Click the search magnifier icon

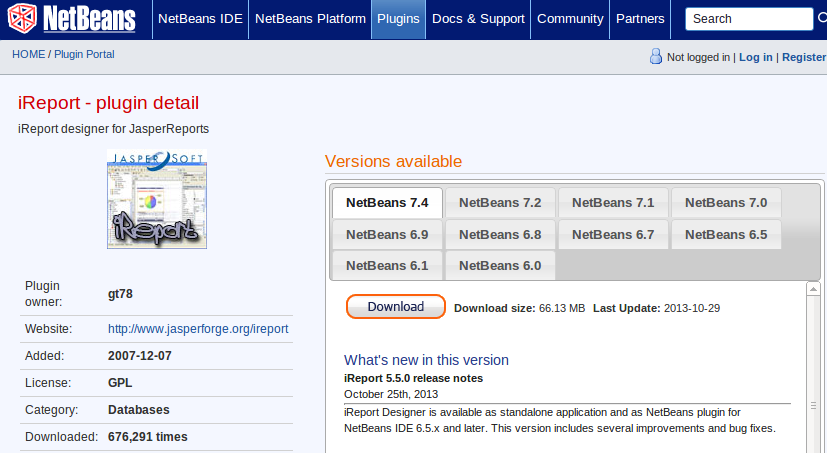(x=822, y=18)
